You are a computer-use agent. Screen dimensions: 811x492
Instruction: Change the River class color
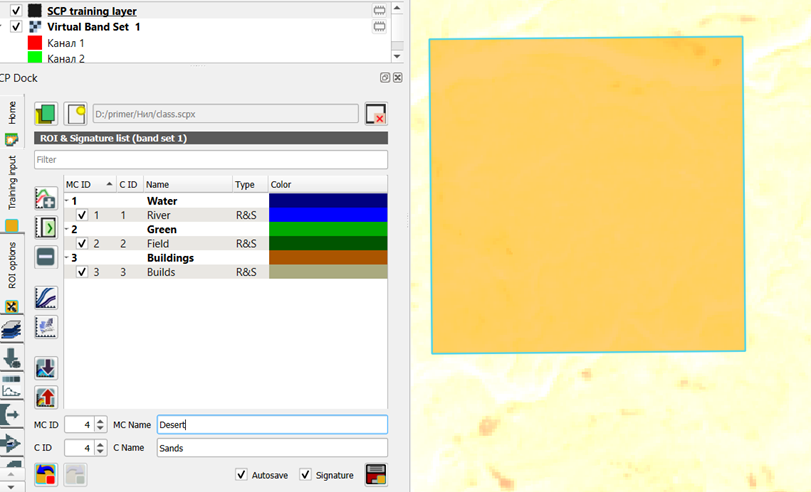pyautogui.click(x=328, y=215)
